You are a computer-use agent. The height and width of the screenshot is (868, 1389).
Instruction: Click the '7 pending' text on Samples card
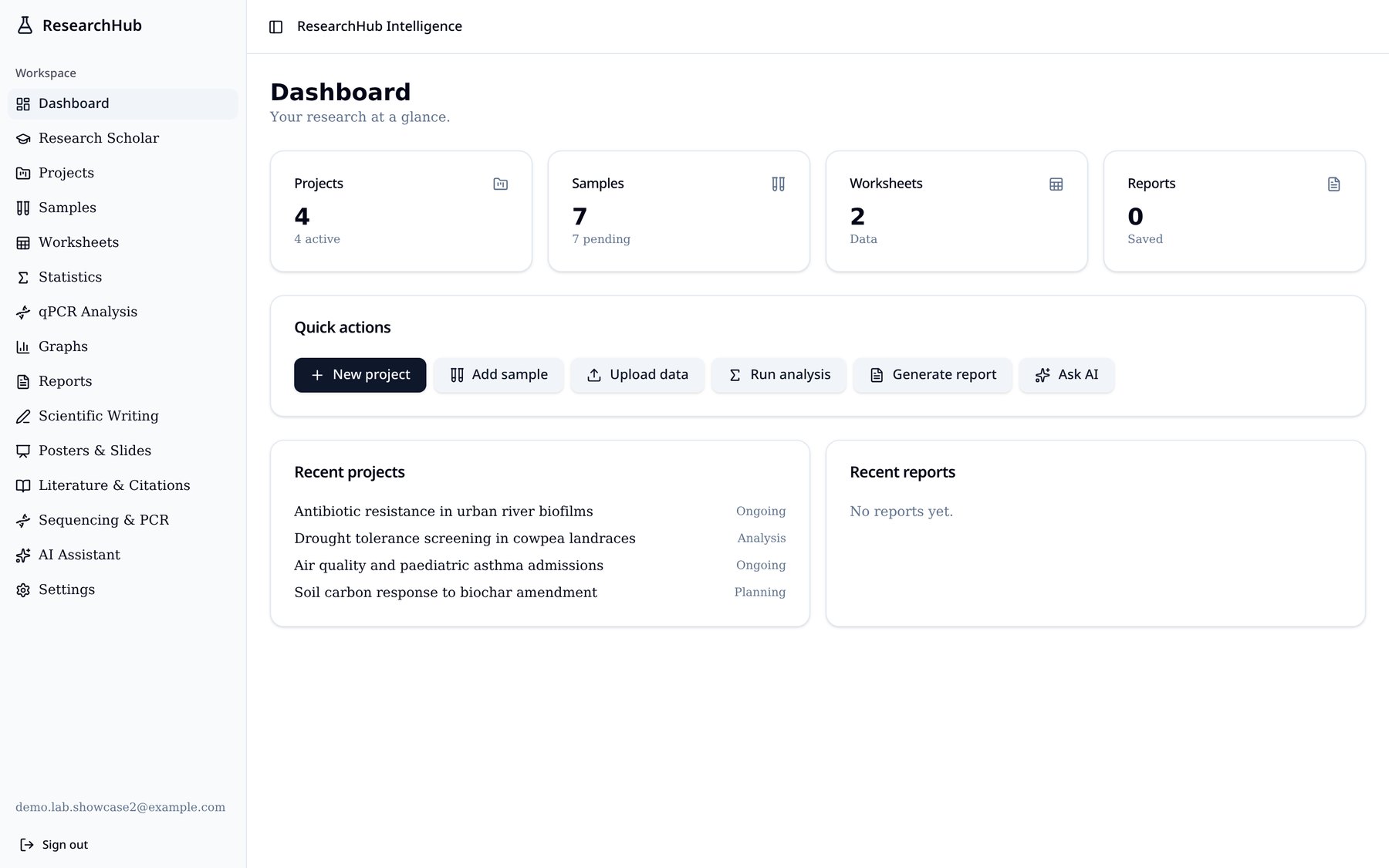601,239
